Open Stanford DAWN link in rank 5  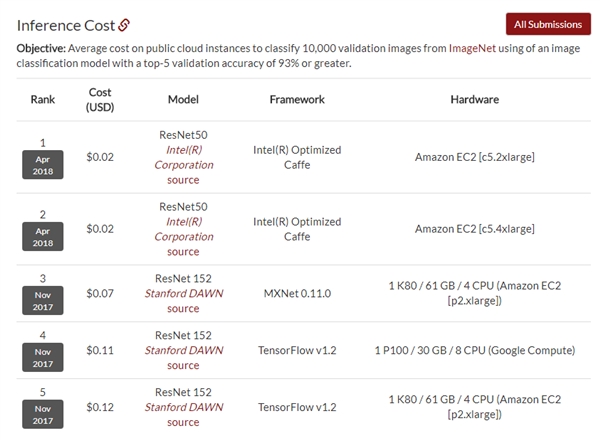(183, 408)
